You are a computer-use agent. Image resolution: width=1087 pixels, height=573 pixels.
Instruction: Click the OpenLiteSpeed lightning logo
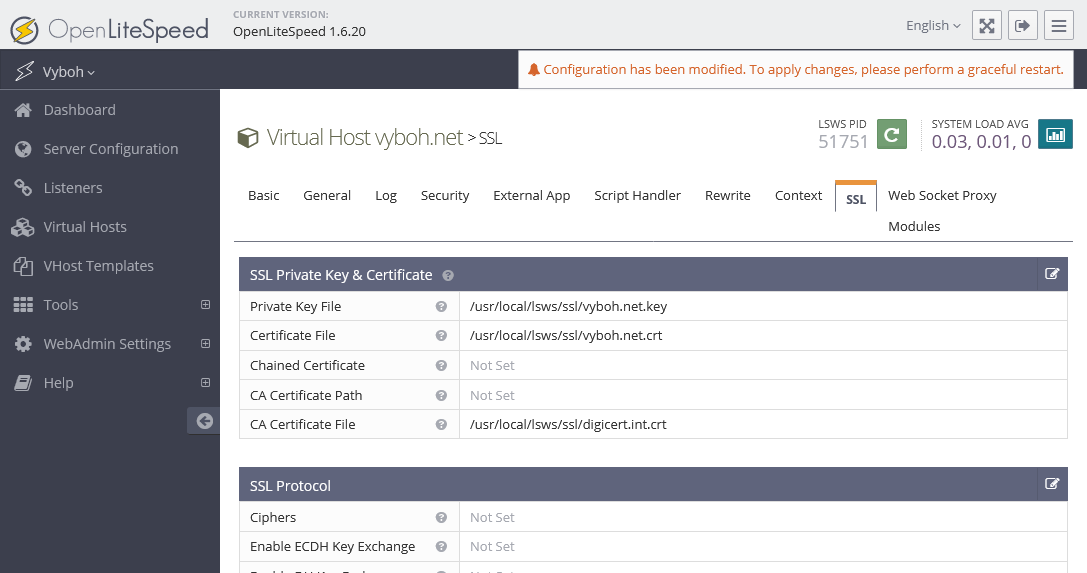(24, 30)
